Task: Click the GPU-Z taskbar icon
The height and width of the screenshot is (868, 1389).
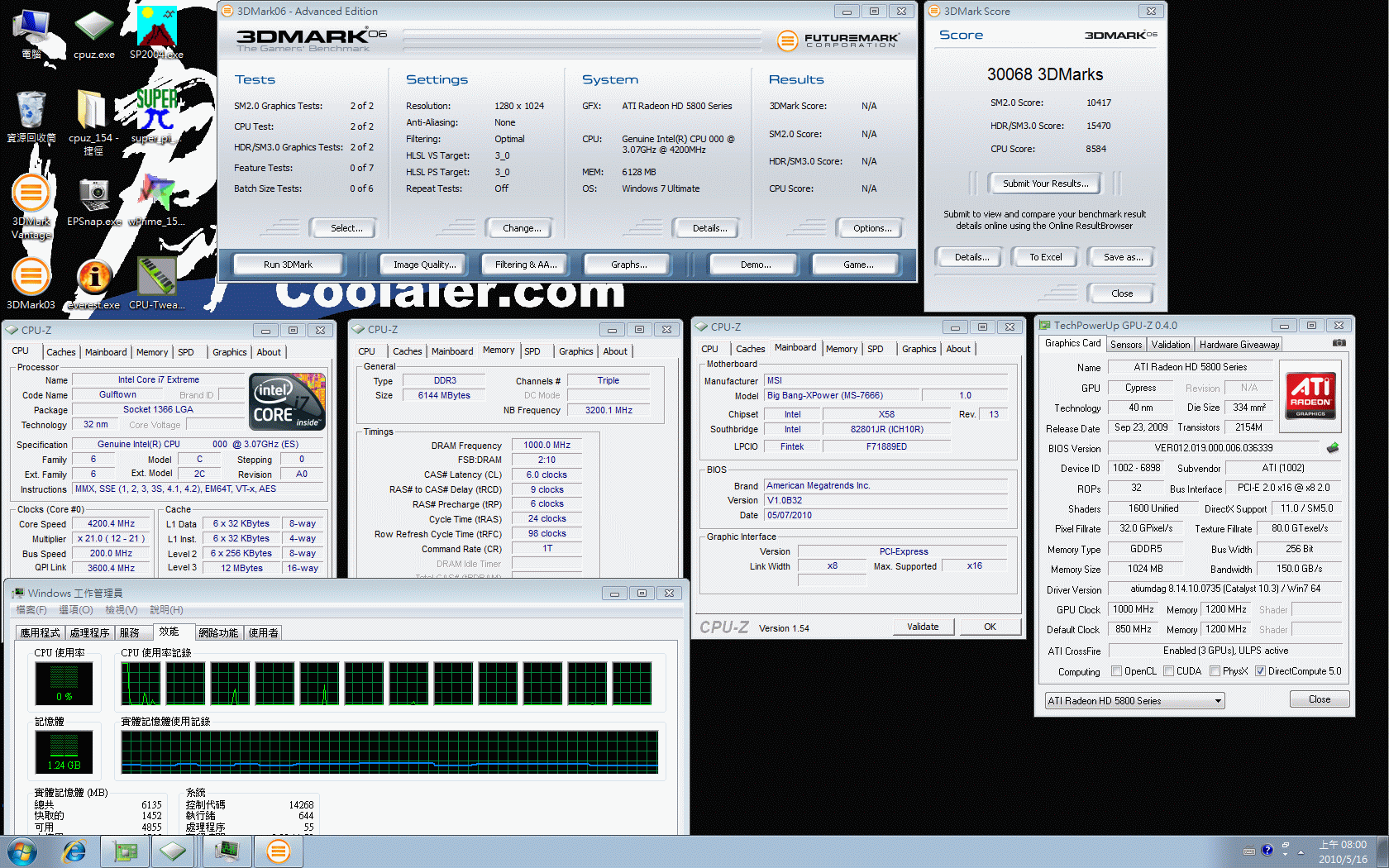Action: coord(125,851)
